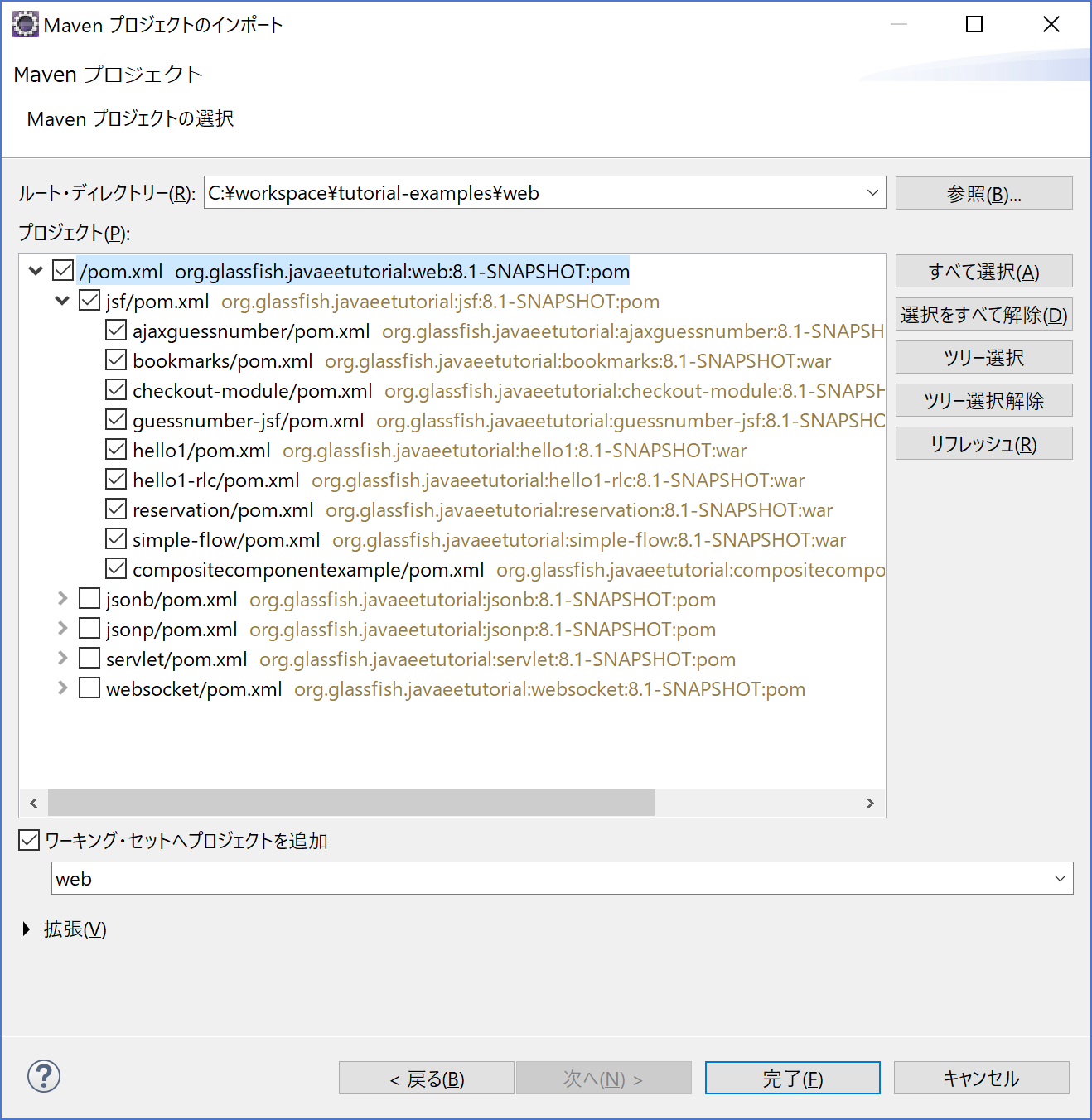Disable the ワーキング・セットへプロジェクトを追加 checkbox
1092x1120 pixels.
[x=29, y=840]
